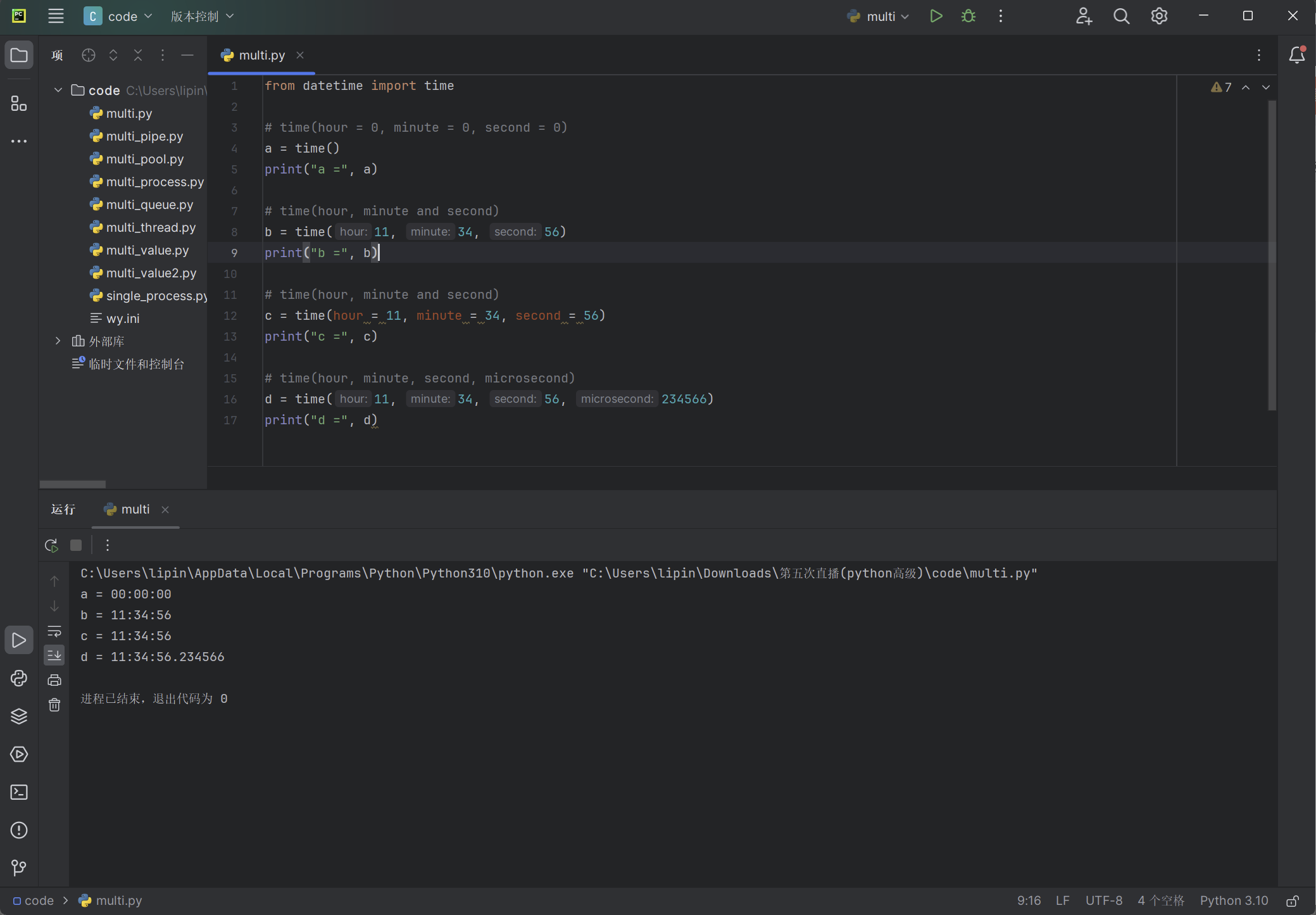Show more tool windows ellipsis in left sidebar
The image size is (1316, 915).
click(19, 141)
